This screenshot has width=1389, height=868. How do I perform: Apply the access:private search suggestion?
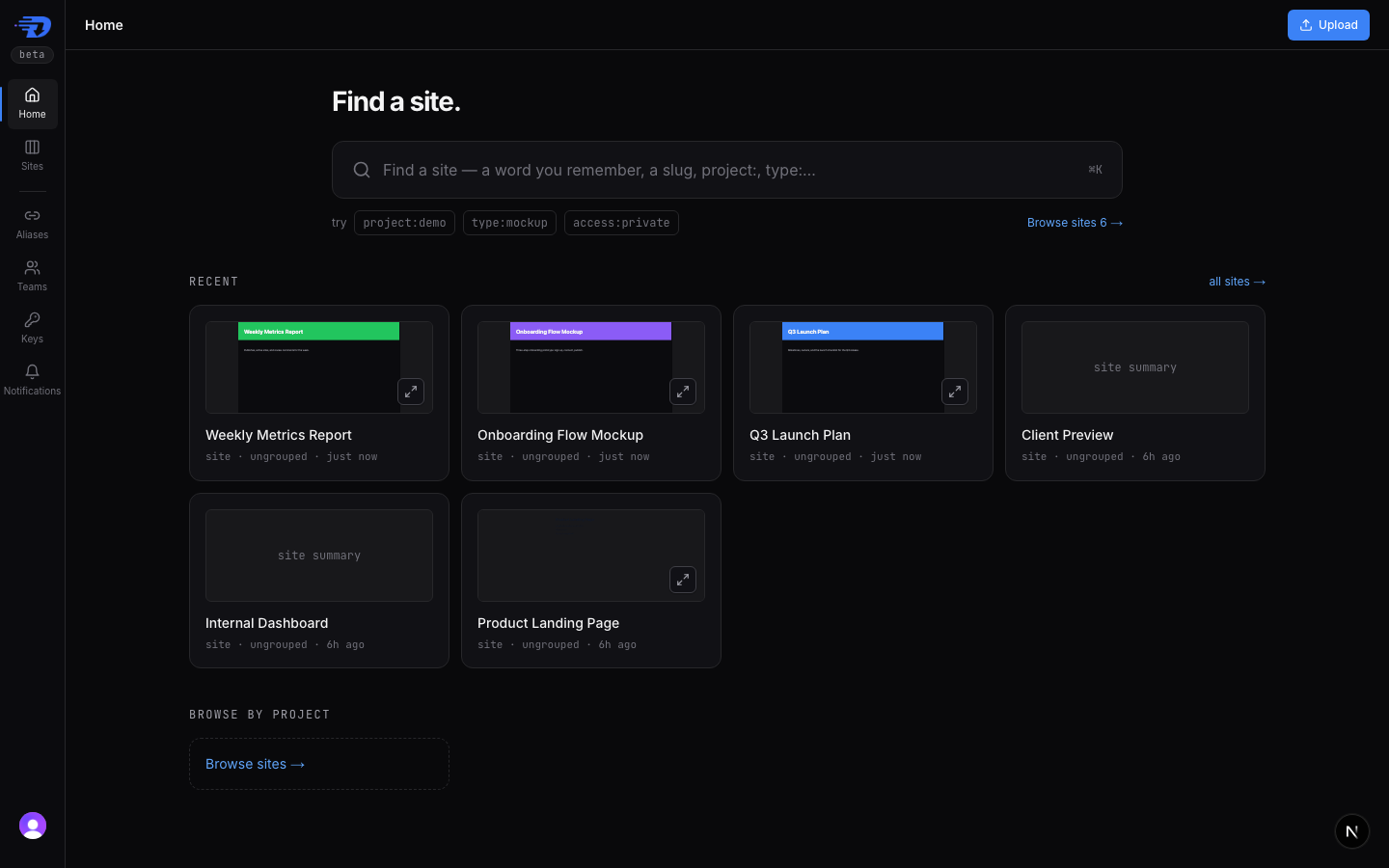click(621, 223)
